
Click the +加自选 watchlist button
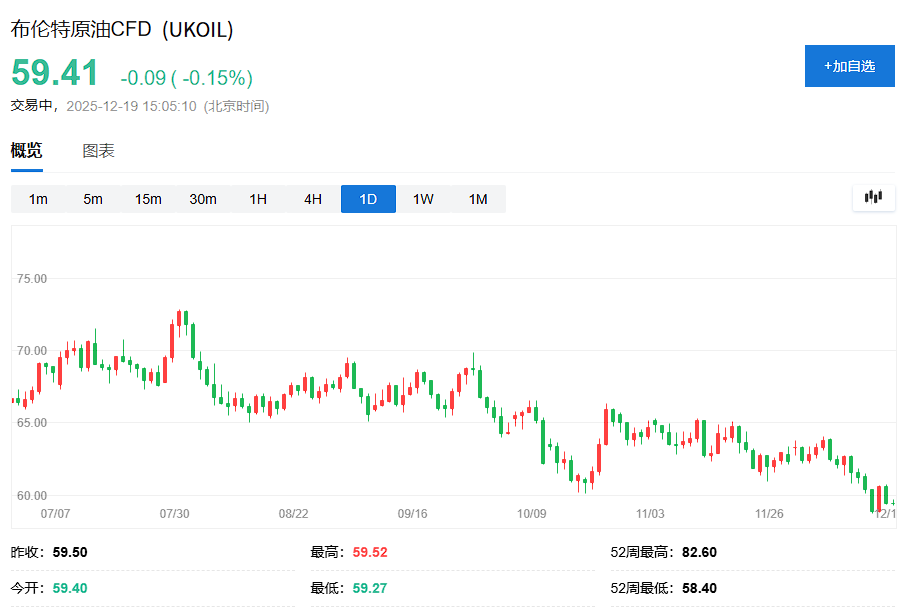click(x=849, y=66)
